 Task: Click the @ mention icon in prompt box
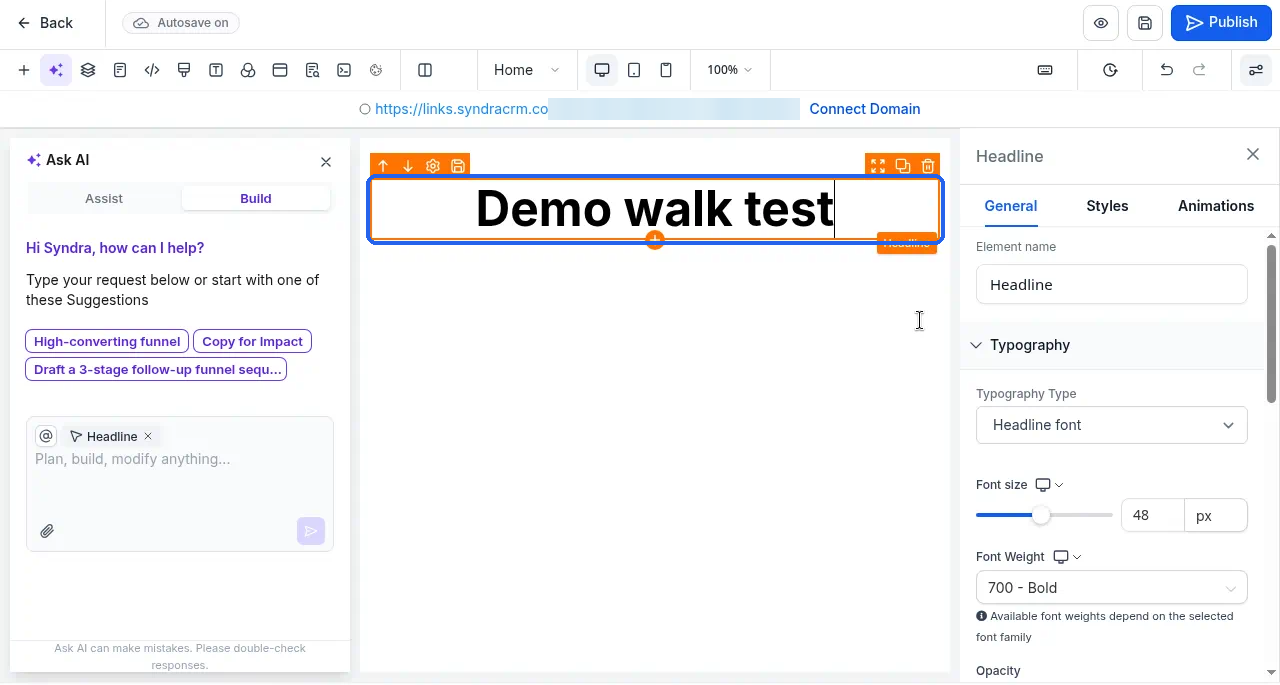[x=46, y=436]
